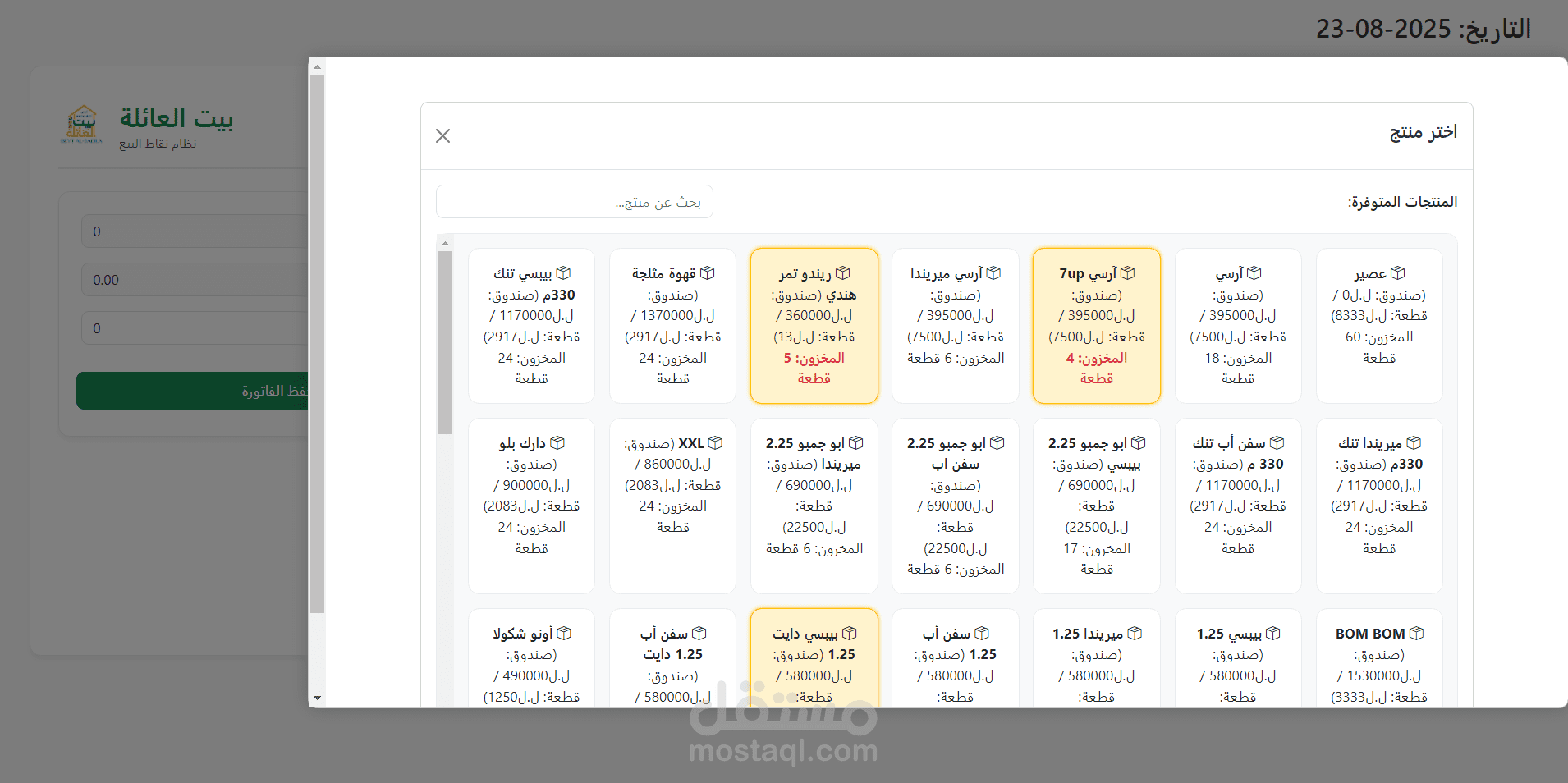Pick the box icon on the ميريندا 1.25 card

click(1135, 634)
